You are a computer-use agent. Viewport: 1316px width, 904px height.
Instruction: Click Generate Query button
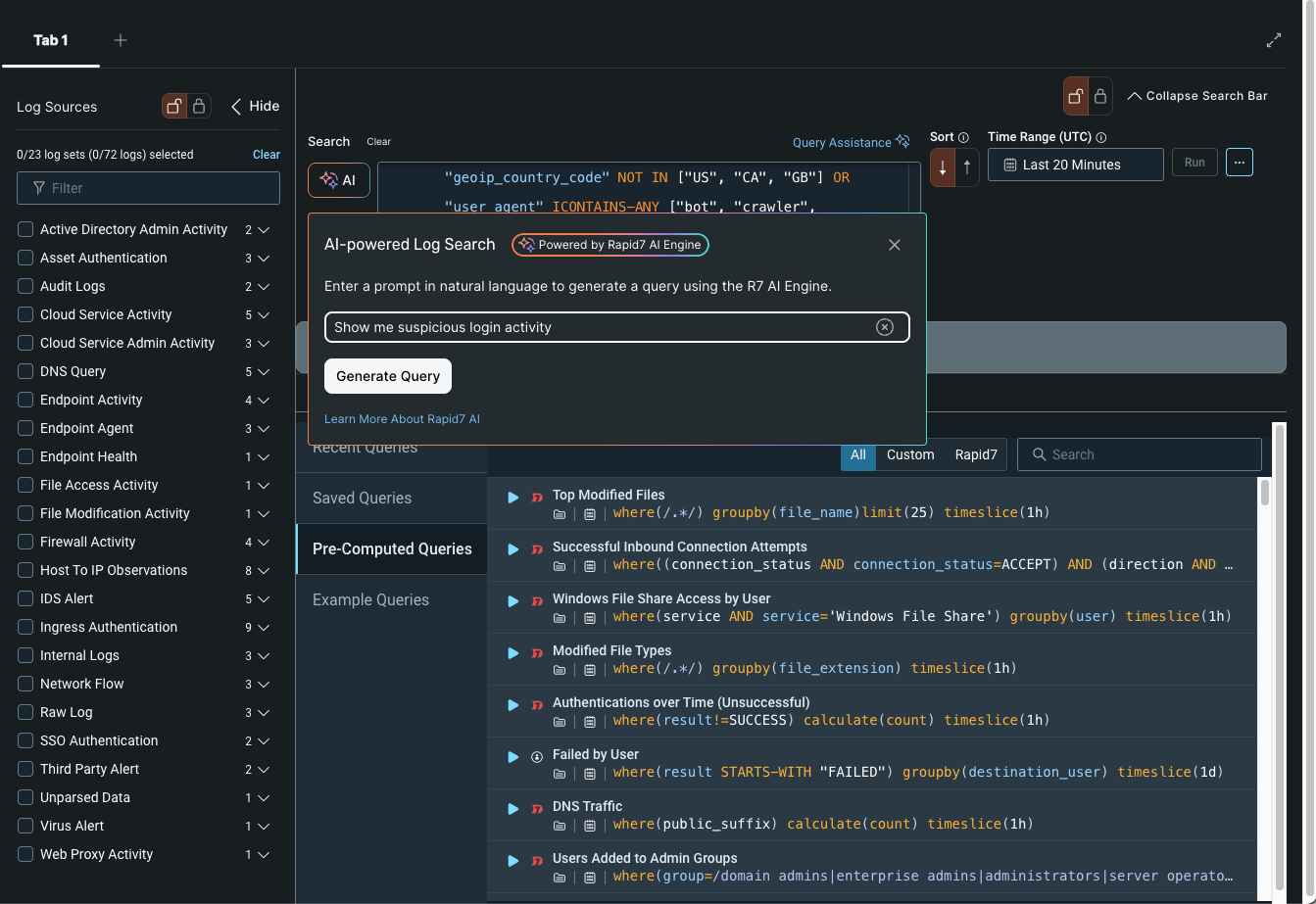(388, 376)
